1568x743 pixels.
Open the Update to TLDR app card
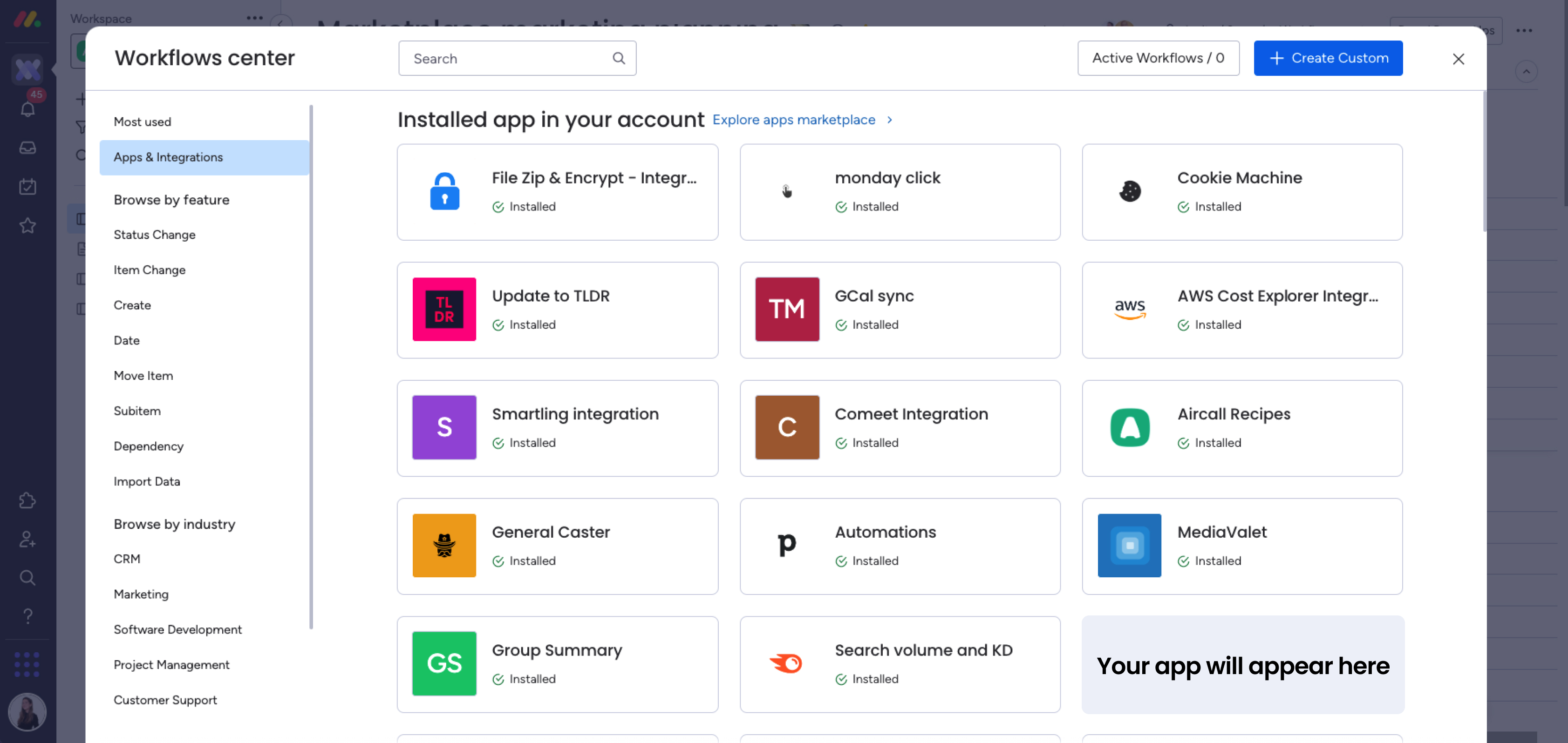pyautogui.click(x=557, y=310)
